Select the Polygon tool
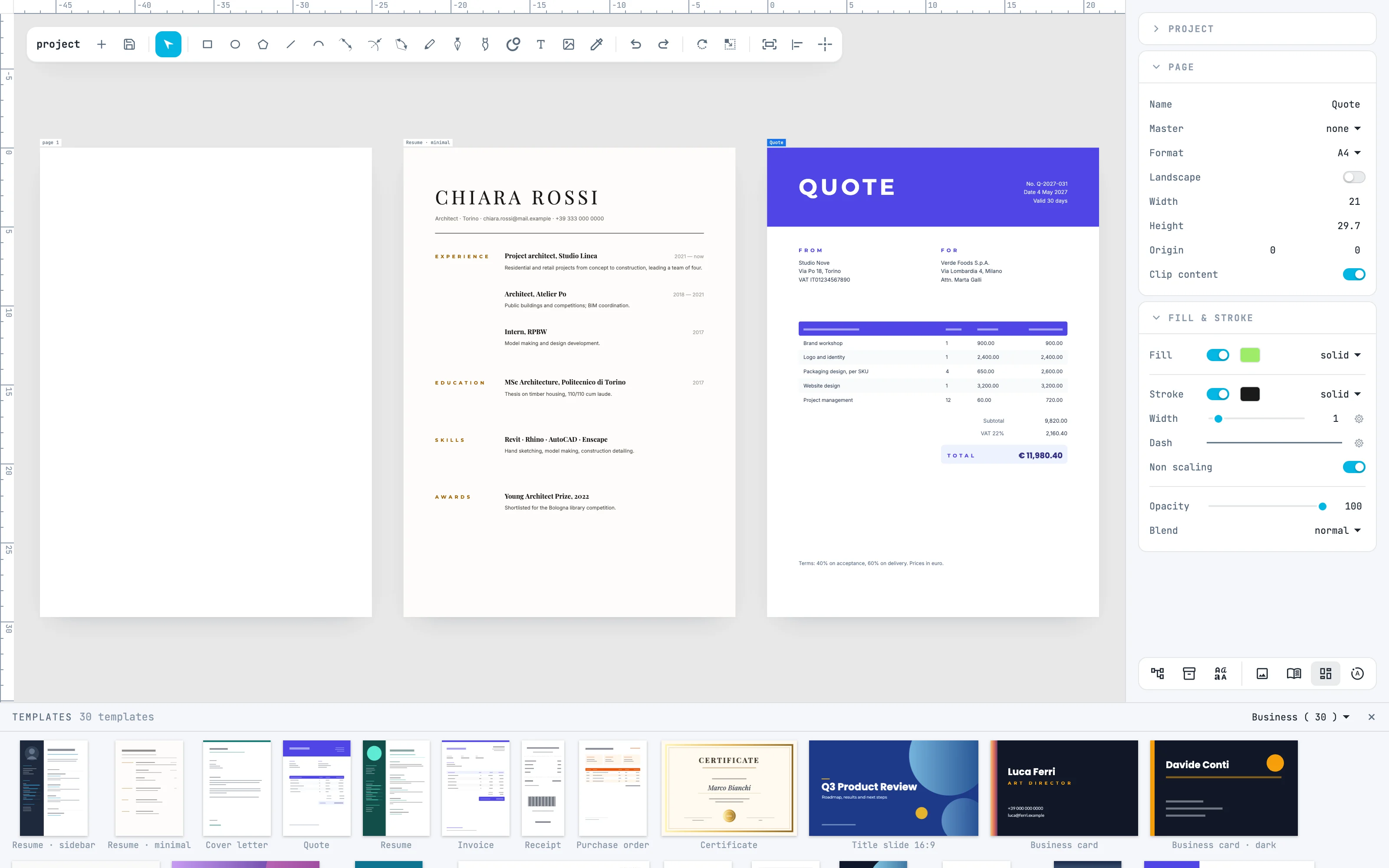Image resolution: width=1389 pixels, height=868 pixels. pyautogui.click(x=263, y=44)
